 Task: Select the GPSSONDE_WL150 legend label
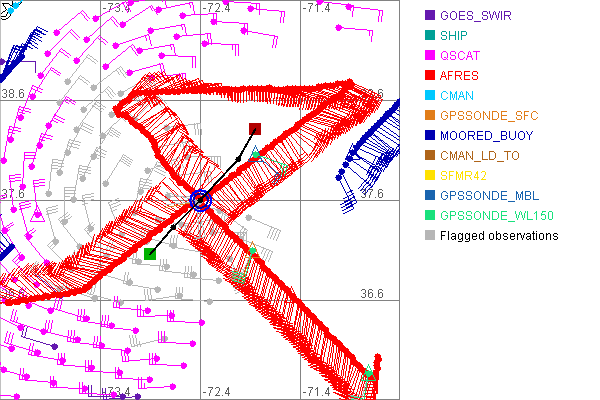pyautogui.click(x=497, y=216)
